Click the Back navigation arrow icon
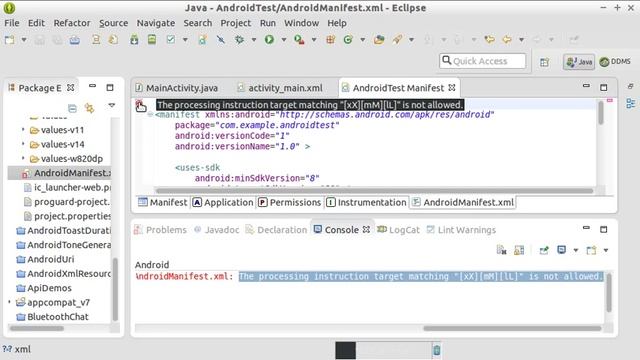The height and width of the screenshot is (360, 640). (507, 40)
